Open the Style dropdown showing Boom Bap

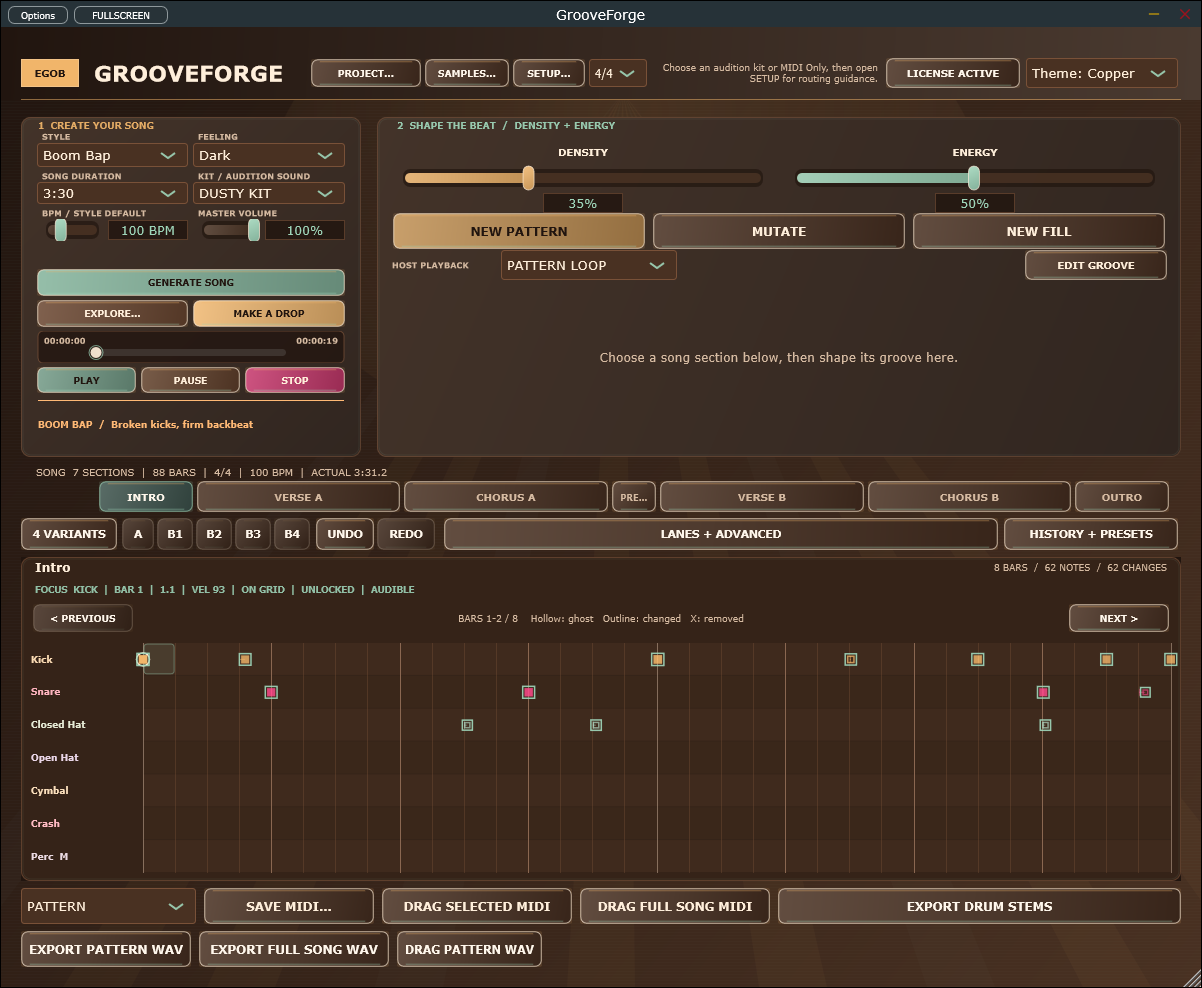pos(111,155)
